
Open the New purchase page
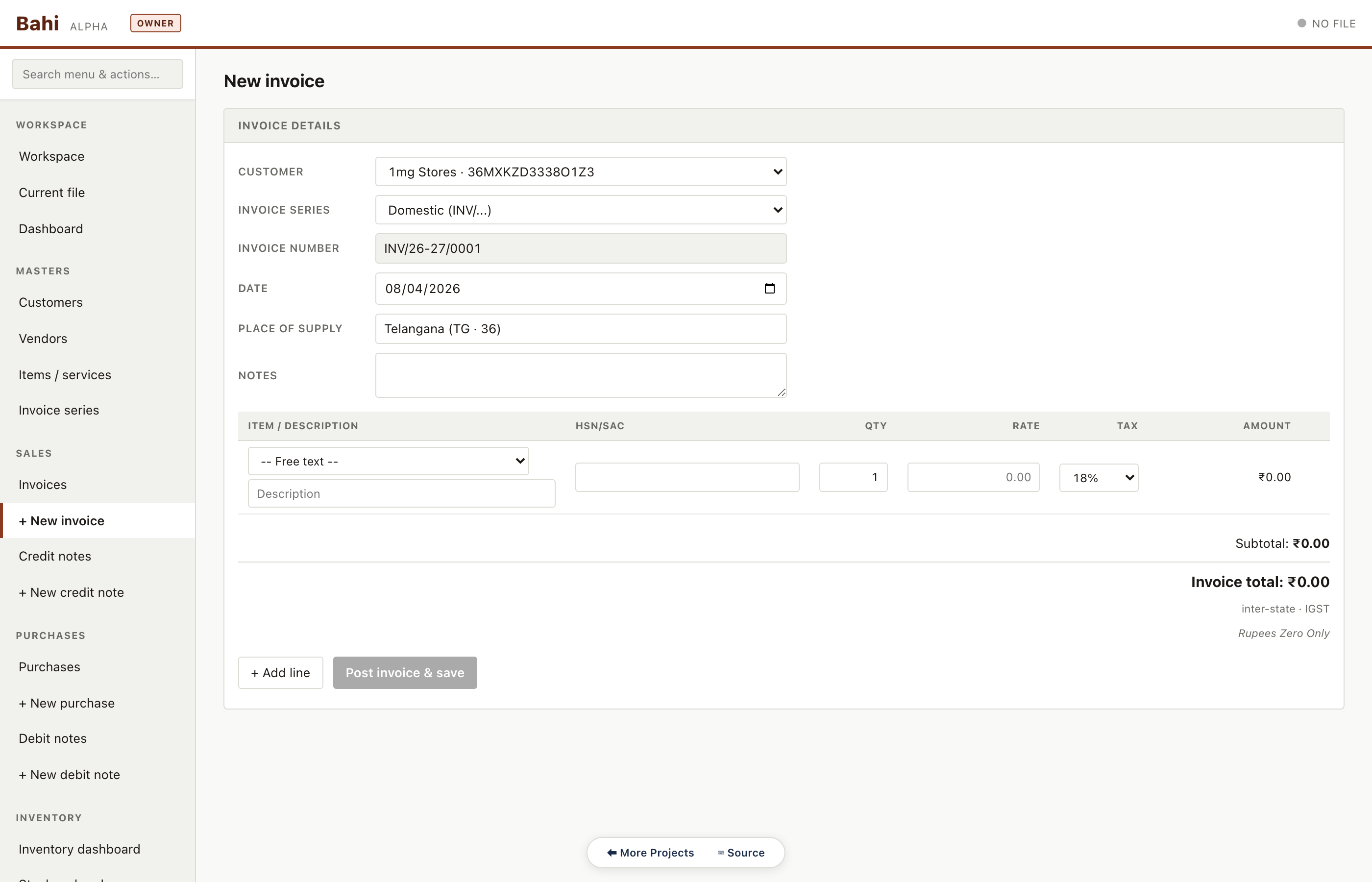(67, 703)
